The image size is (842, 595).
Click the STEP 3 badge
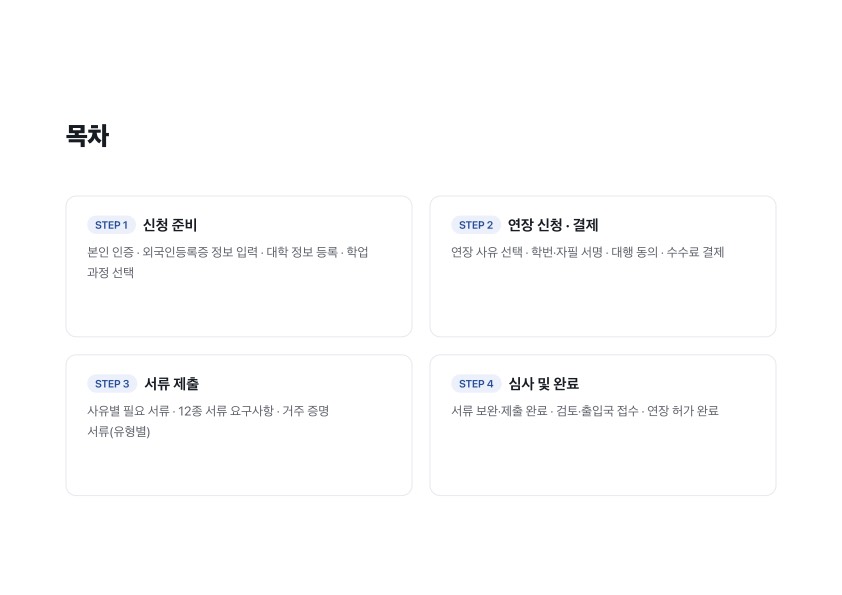[112, 384]
